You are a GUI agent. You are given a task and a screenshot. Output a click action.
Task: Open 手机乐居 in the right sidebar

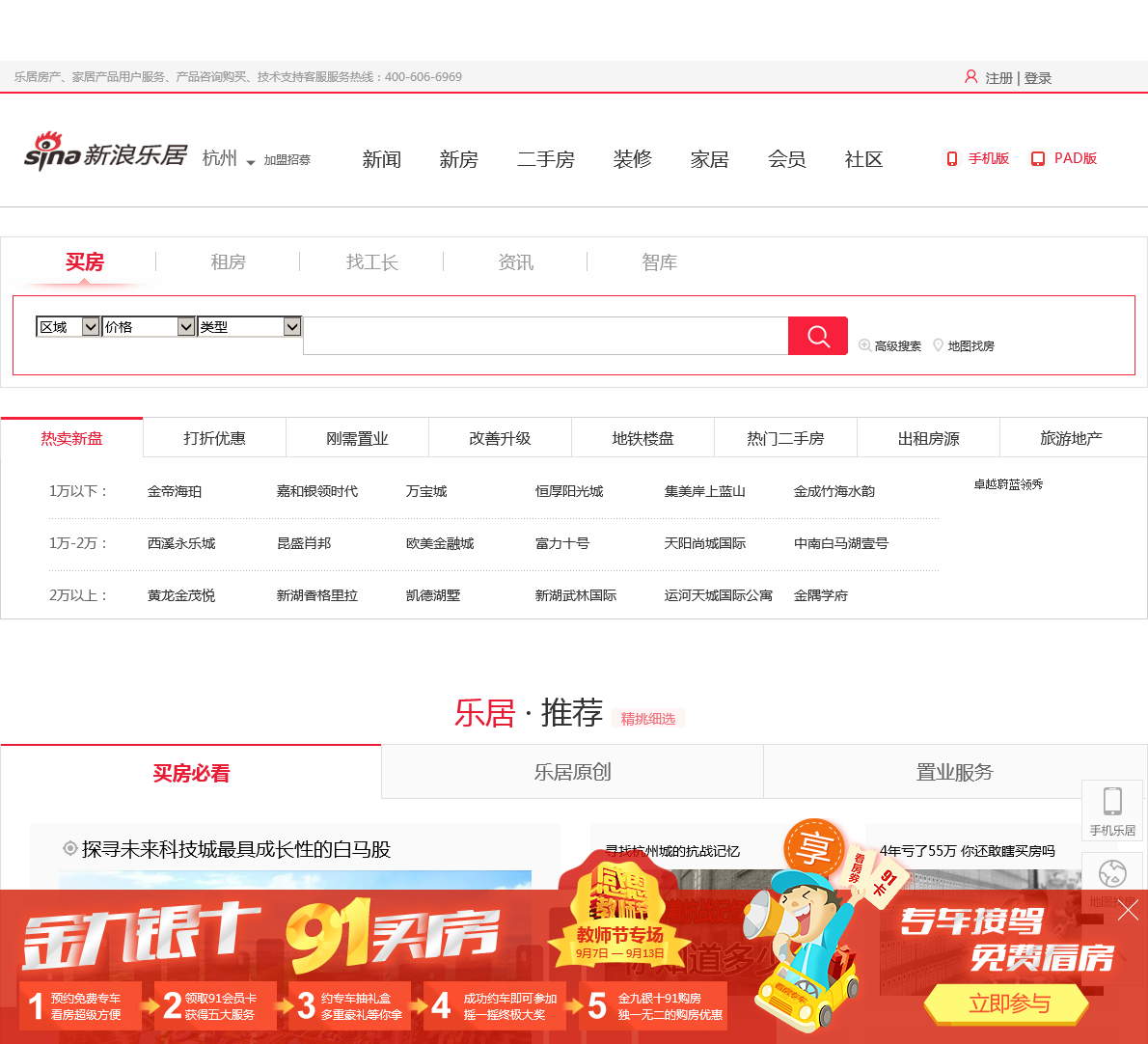tap(1112, 811)
